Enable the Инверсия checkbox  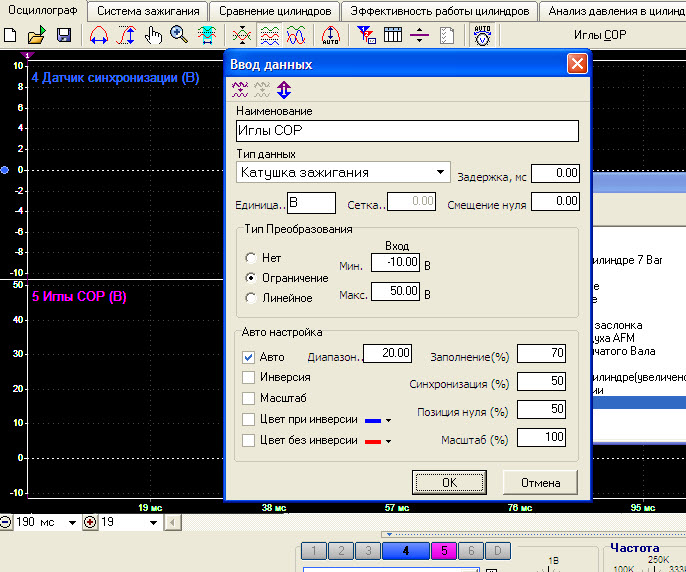(x=248, y=377)
